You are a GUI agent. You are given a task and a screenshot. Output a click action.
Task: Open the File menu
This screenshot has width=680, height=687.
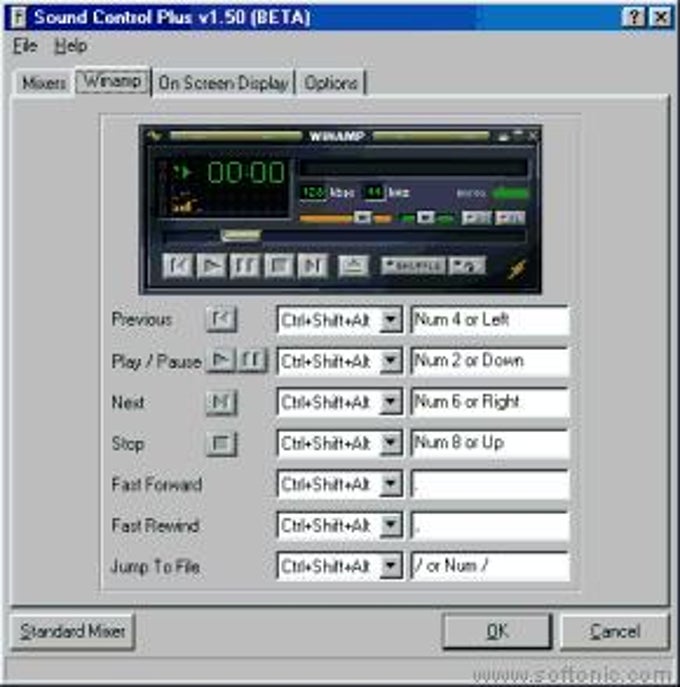click(25, 46)
